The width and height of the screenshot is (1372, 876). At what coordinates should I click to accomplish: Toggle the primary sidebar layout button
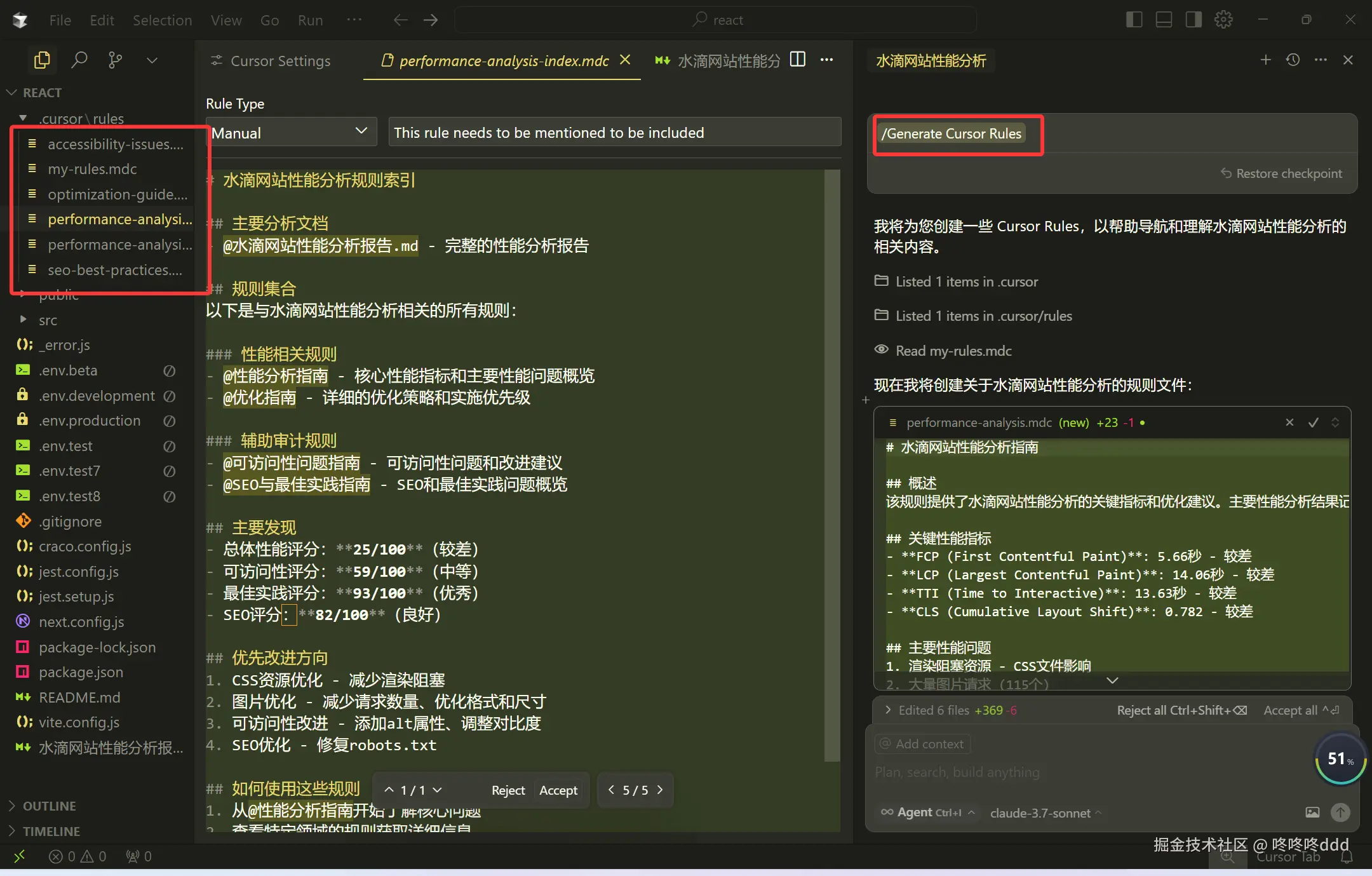point(1134,20)
